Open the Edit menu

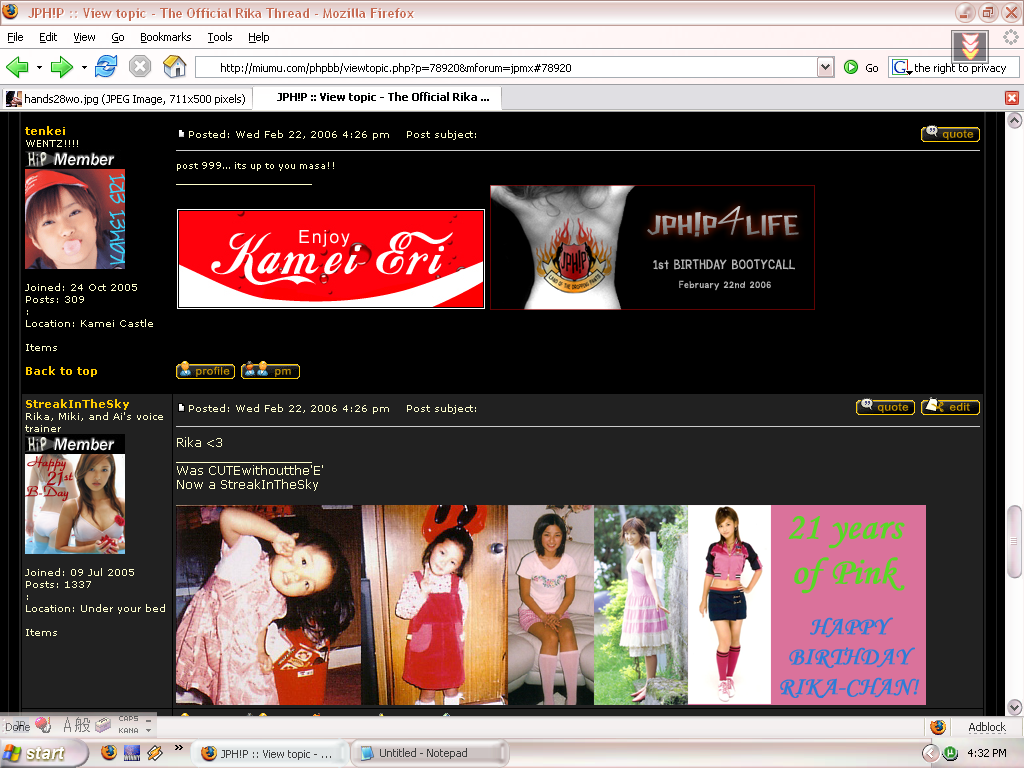[48, 37]
